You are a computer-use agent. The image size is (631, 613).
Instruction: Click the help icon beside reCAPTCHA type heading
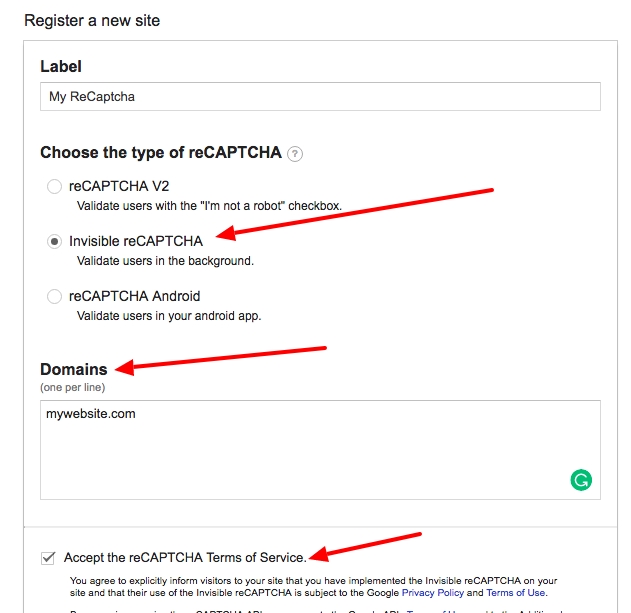pyautogui.click(x=295, y=154)
